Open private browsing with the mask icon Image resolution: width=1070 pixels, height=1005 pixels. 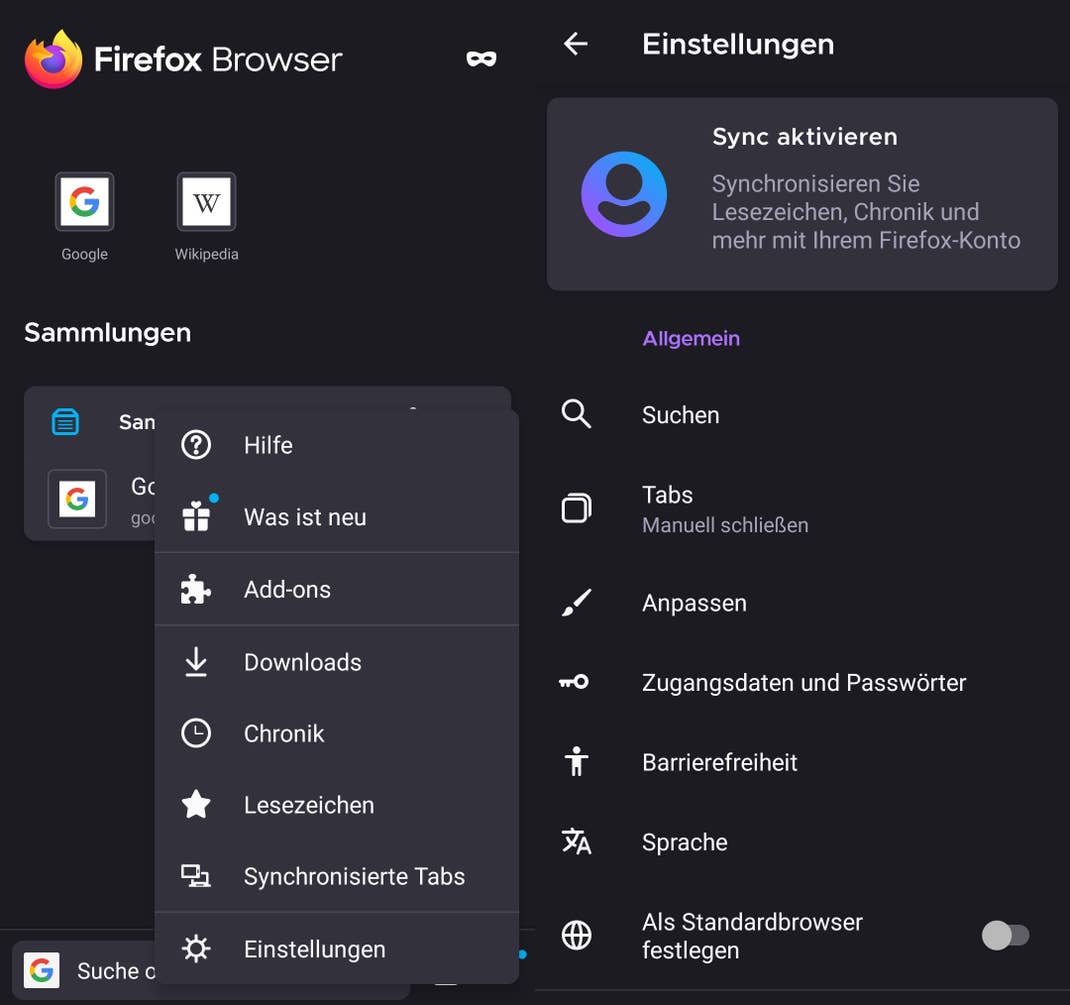point(481,57)
